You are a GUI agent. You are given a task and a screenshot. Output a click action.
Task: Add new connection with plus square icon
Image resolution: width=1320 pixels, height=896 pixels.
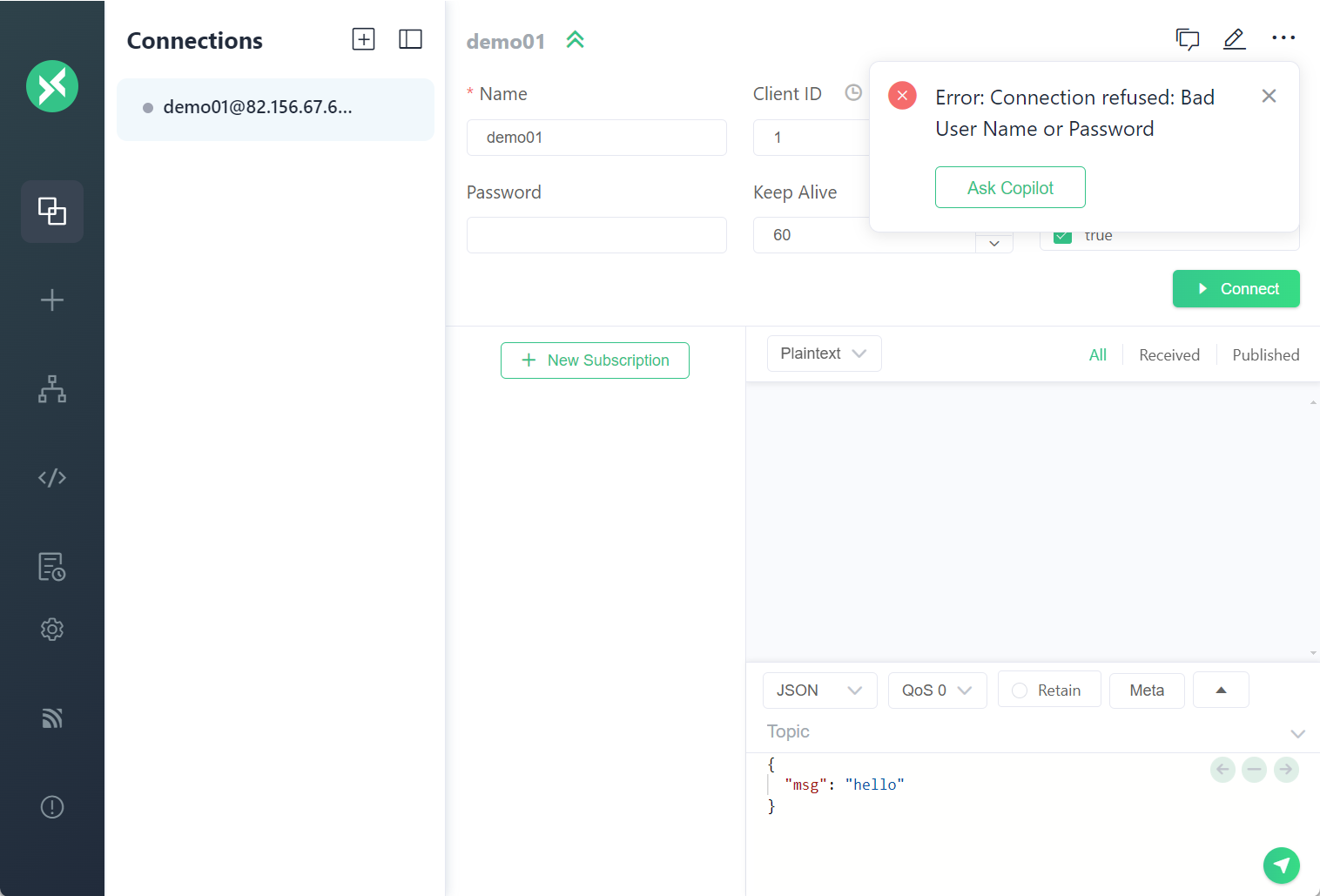363,39
